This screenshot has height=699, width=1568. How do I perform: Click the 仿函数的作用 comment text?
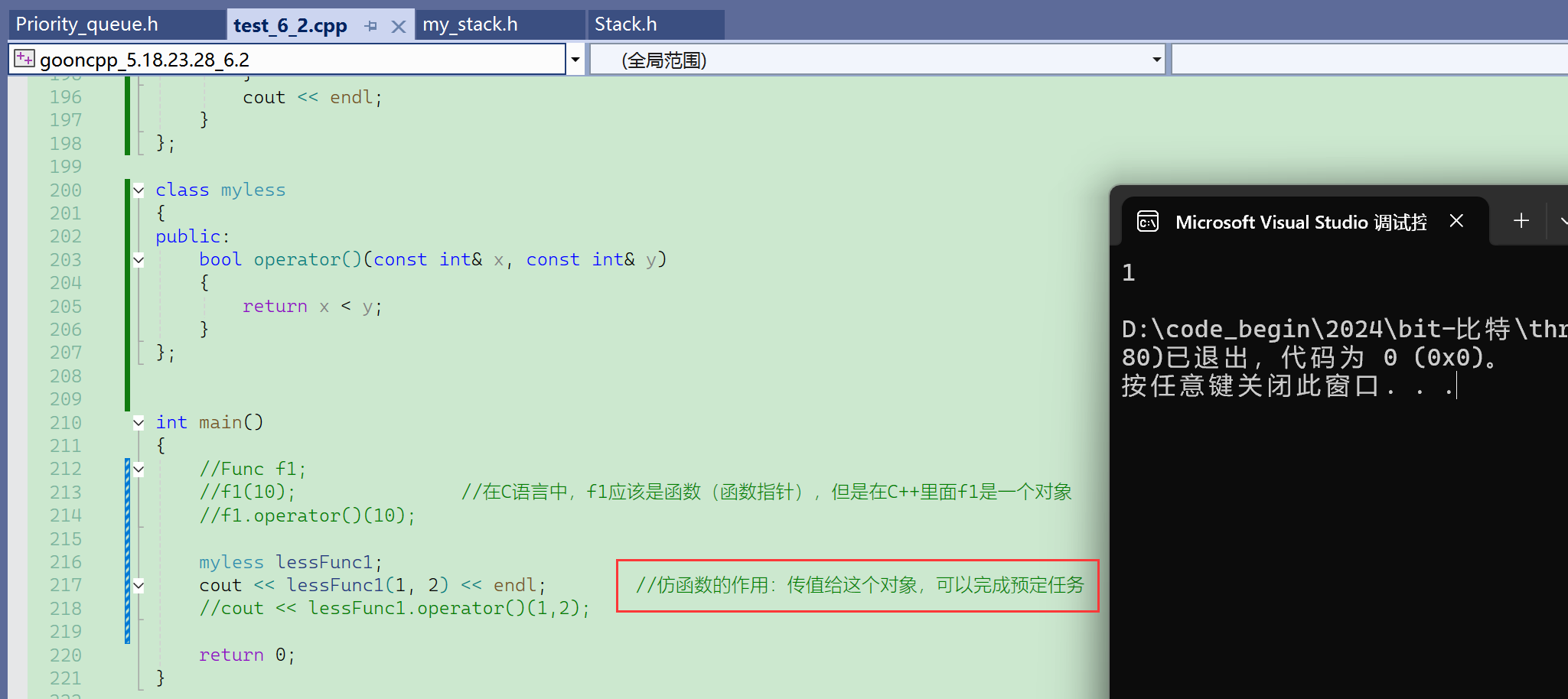tap(860, 586)
